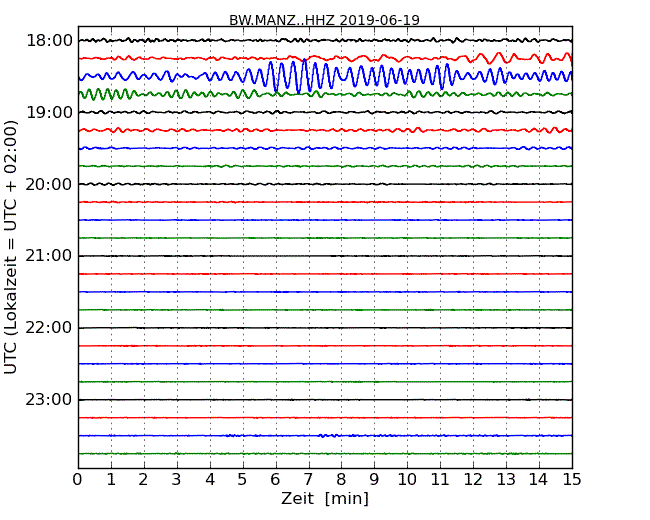The image size is (650, 520).
Task: Click the x-axis tick label 12
Action: (x=473, y=480)
